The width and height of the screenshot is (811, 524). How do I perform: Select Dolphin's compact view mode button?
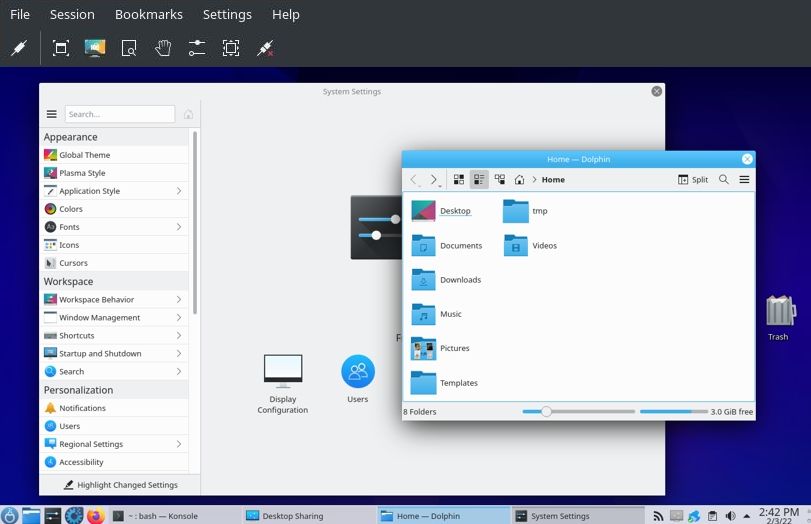(x=479, y=180)
